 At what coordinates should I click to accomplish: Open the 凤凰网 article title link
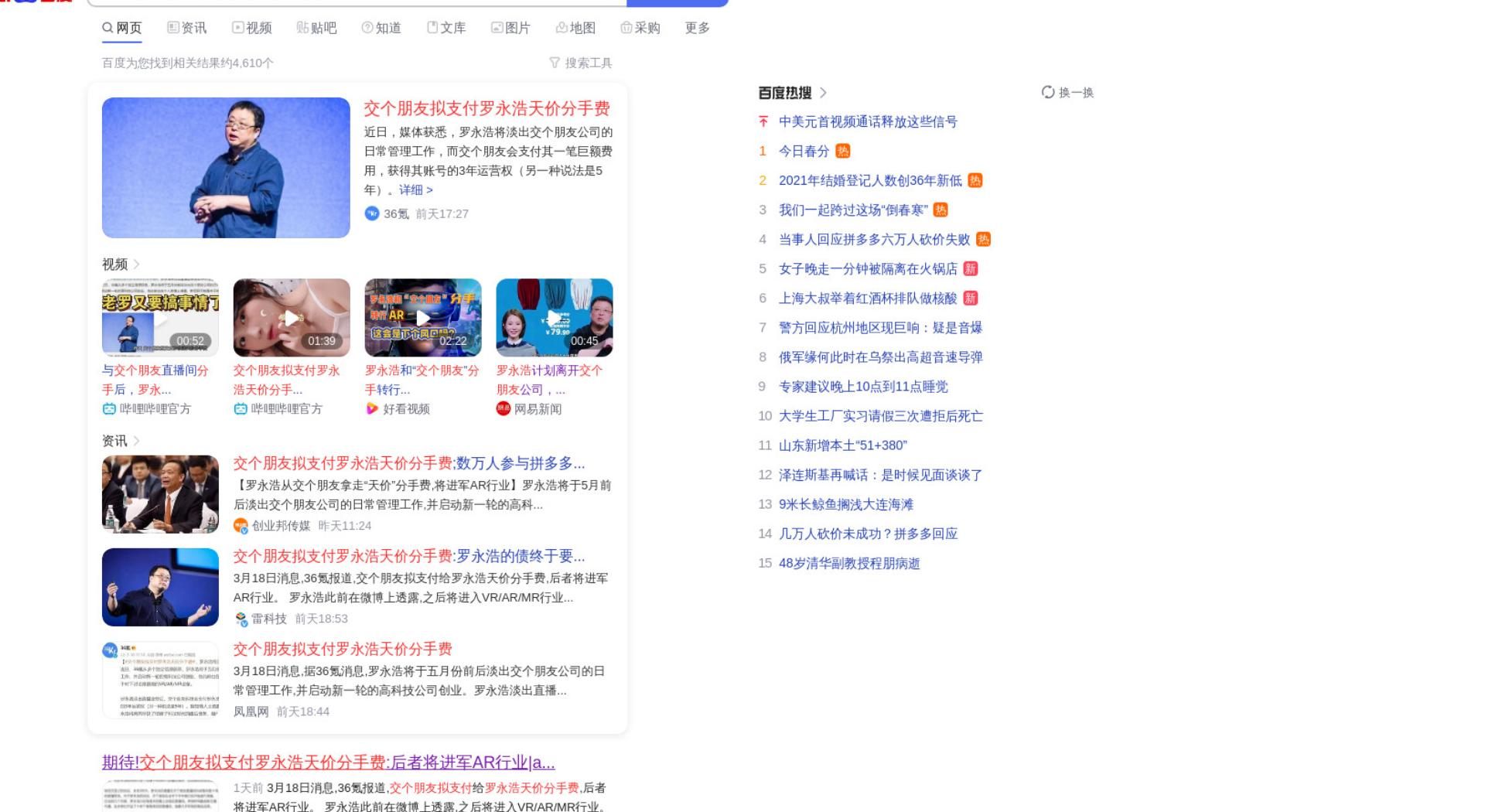[343, 649]
